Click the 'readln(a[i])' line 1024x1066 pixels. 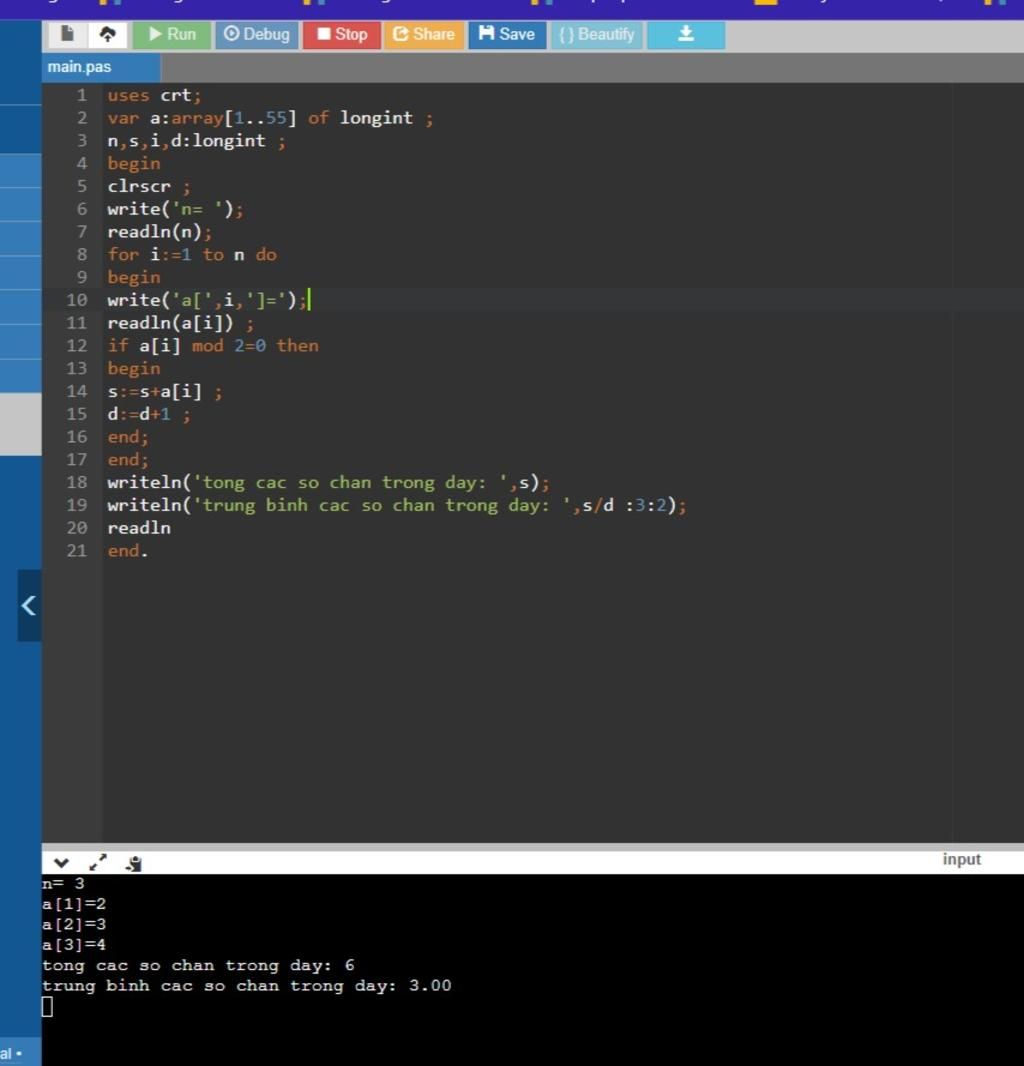click(181, 323)
